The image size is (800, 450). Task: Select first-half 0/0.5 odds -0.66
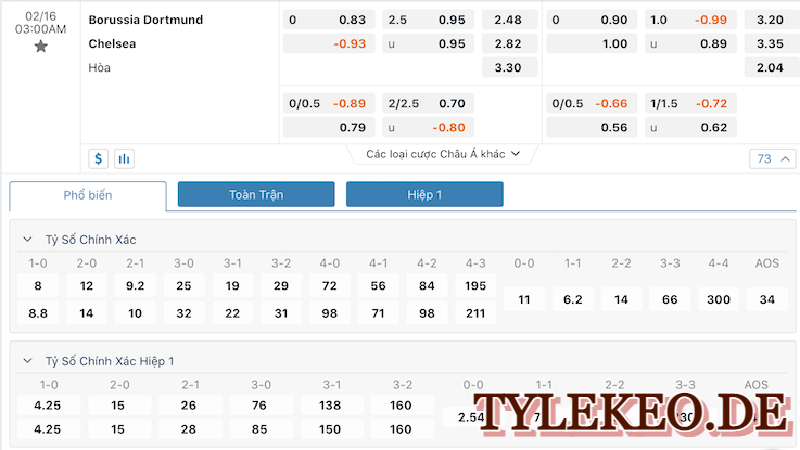(x=591, y=104)
